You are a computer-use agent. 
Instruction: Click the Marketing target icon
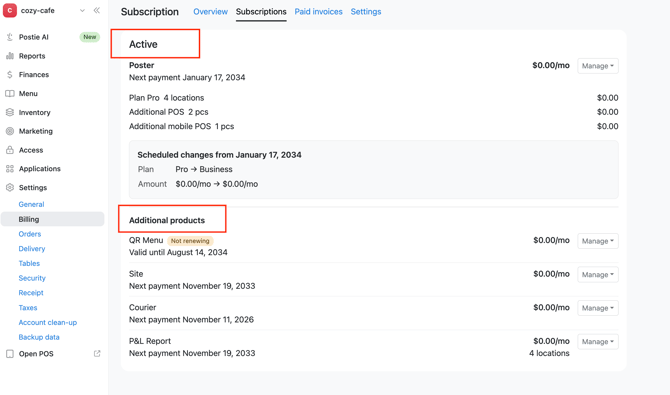[x=10, y=131]
